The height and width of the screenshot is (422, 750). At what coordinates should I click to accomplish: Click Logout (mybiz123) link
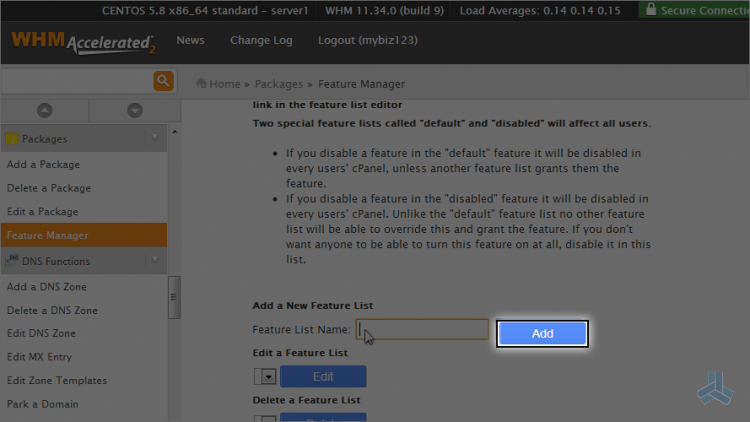pyautogui.click(x=368, y=40)
